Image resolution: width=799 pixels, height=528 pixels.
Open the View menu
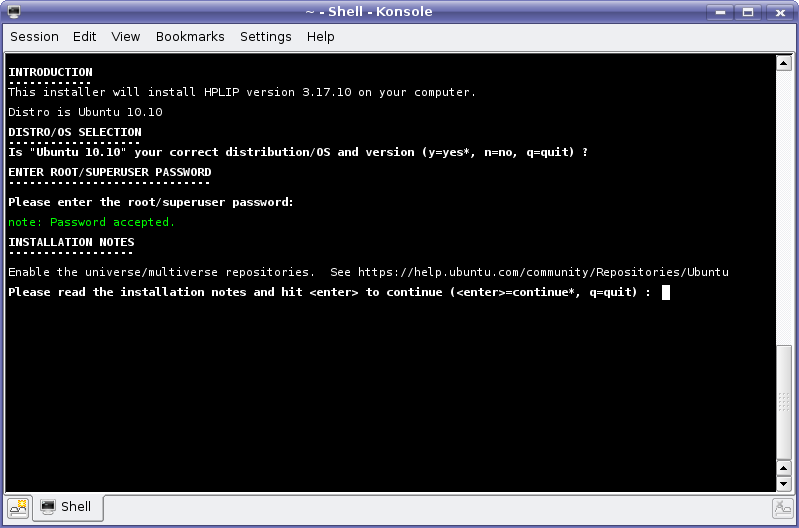click(x=126, y=36)
